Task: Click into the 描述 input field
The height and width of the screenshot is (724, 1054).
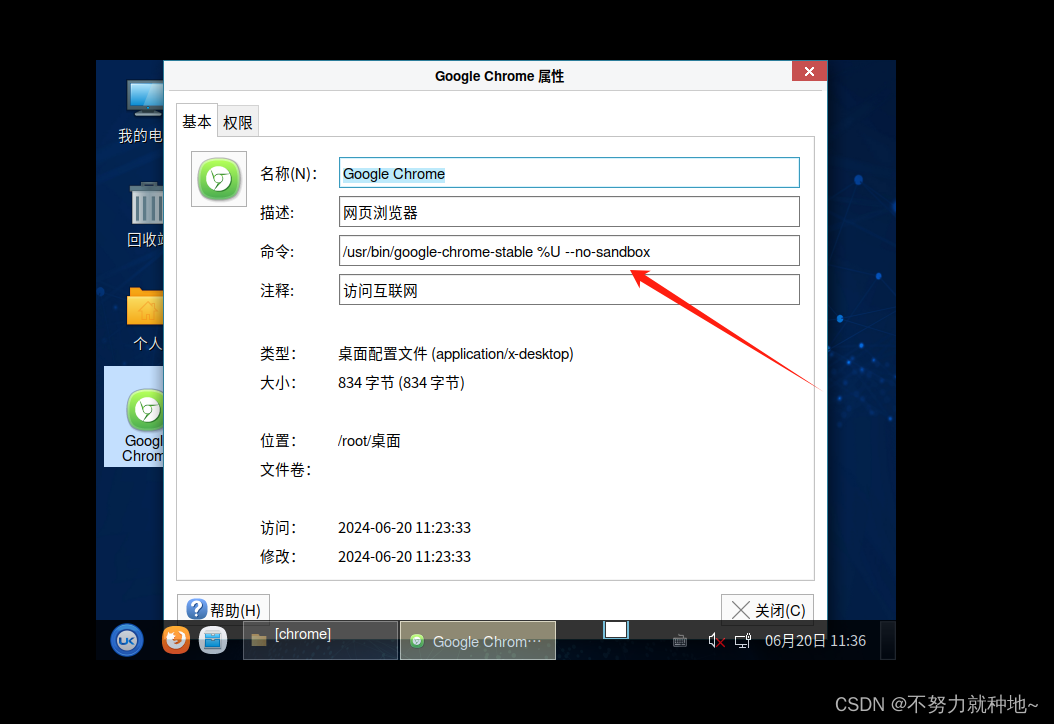Action: coord(569,212)
